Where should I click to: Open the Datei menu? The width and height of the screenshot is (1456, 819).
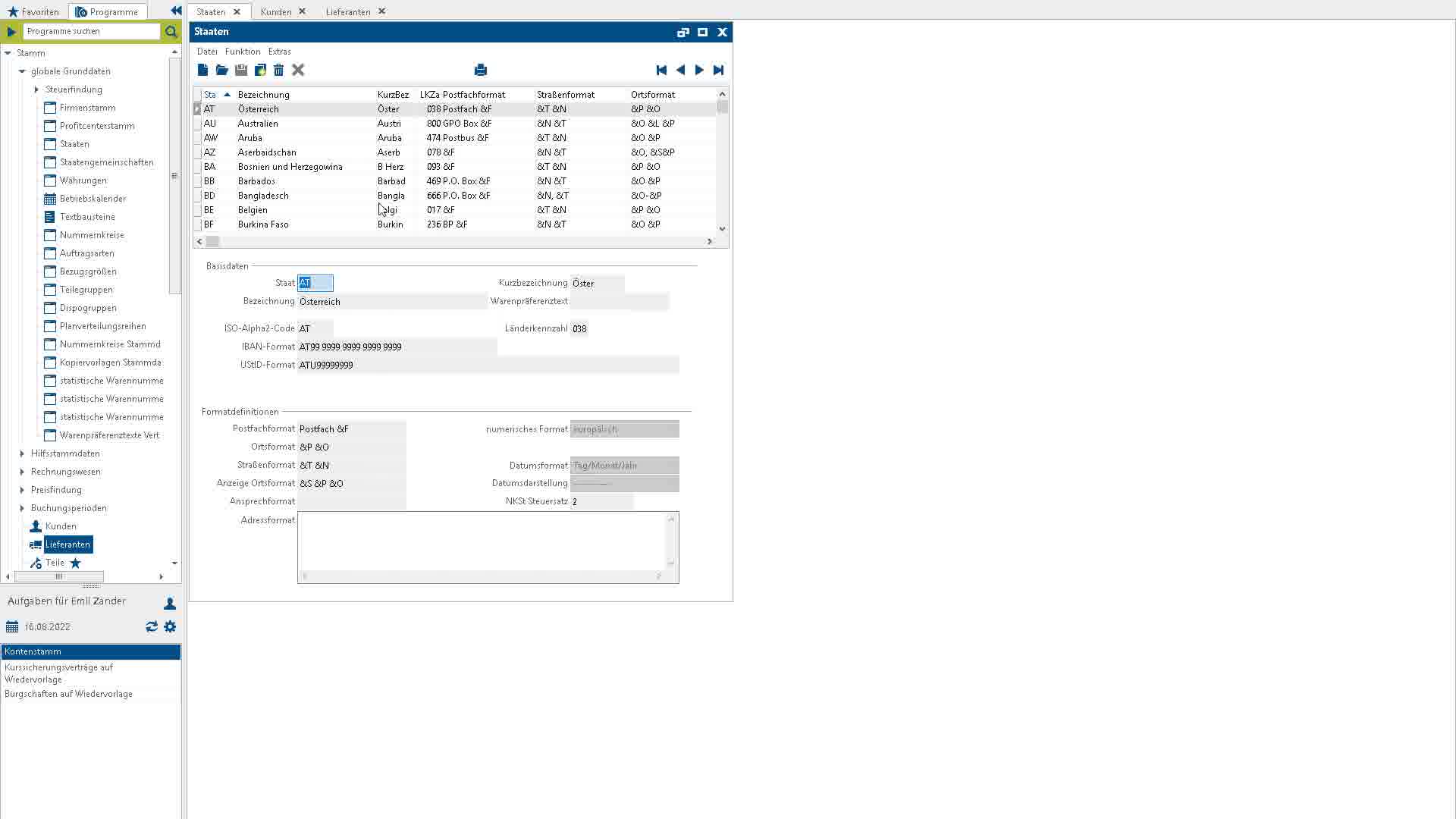coord(207,52)
